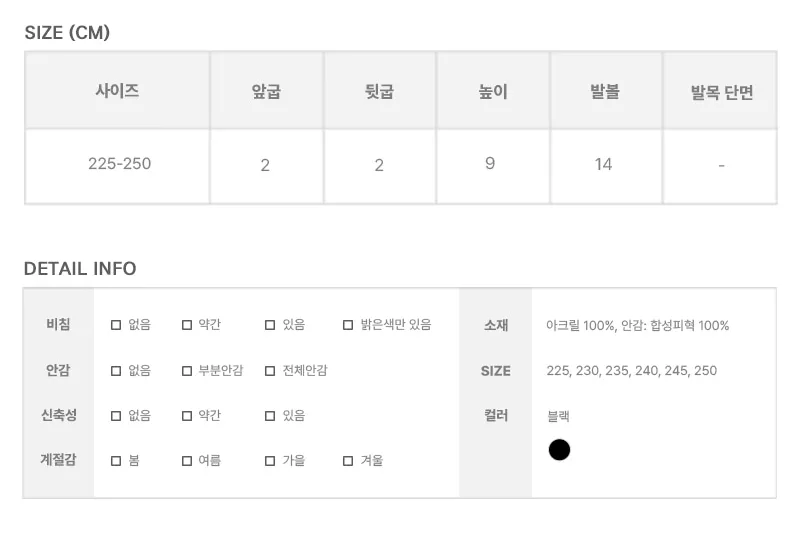Tick the 가을 season checkbox
The height and width of the screenshot is (547, 800).
(x=270, y=461)
